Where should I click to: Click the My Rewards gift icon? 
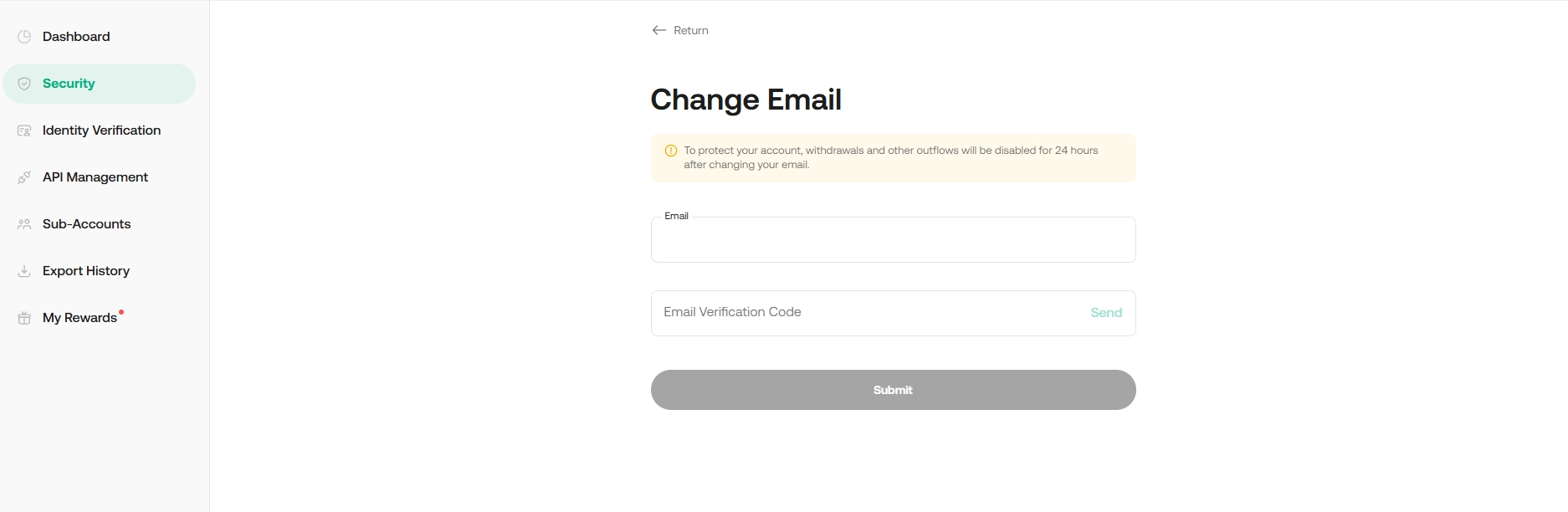coord(24,318)
